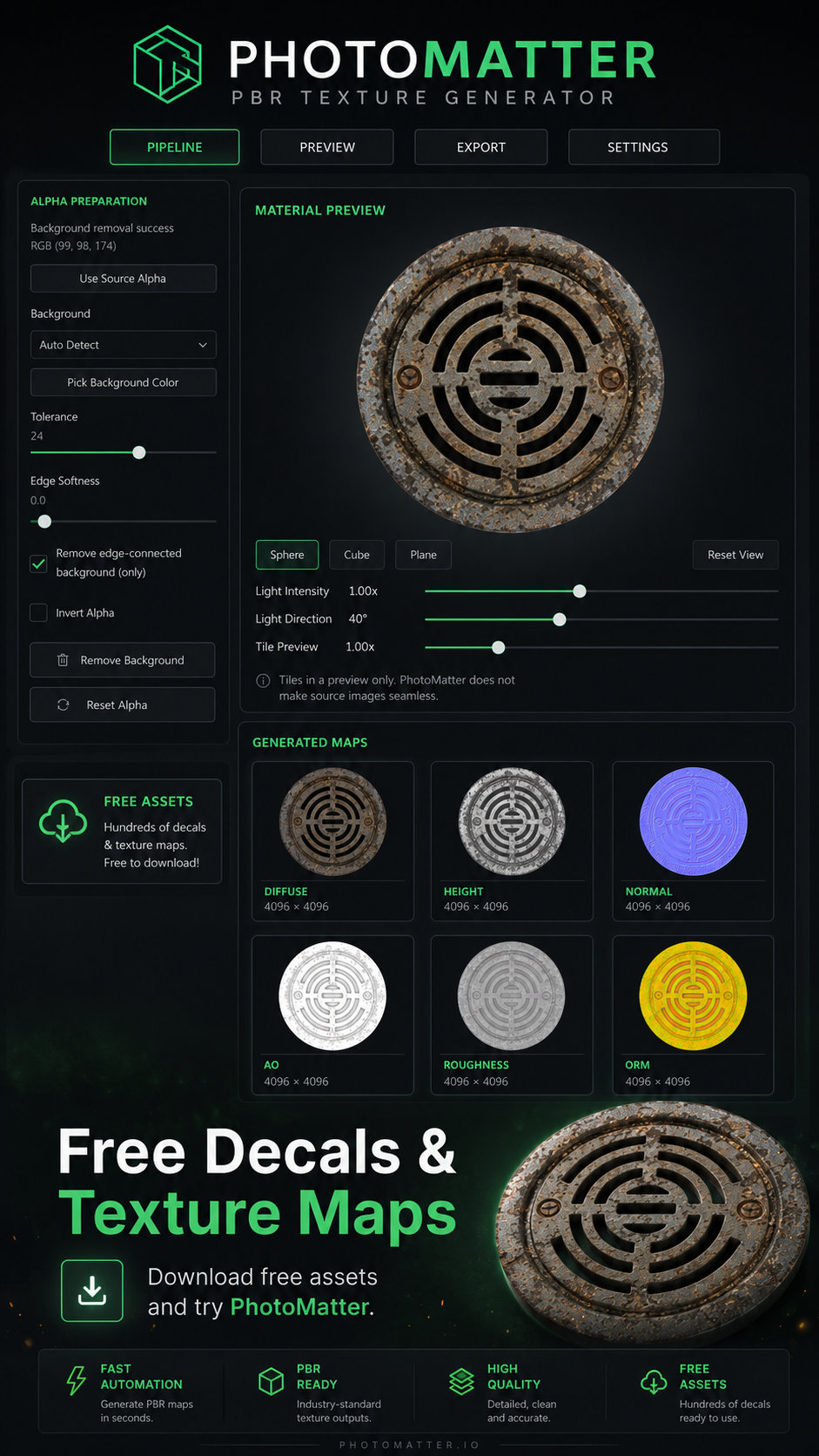Switch preview shape to Cube
This screenshot has height=1456, width=819.
(357, 555)
